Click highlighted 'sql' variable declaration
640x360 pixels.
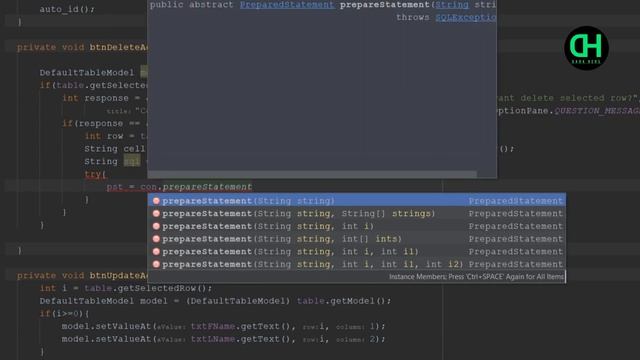(x=132, y=162)
